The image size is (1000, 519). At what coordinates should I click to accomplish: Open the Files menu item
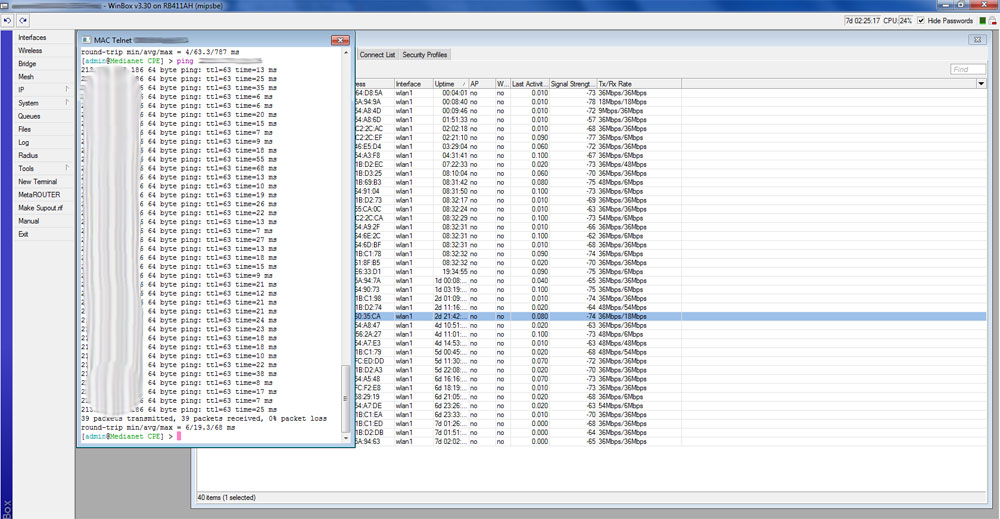(24, 129)
